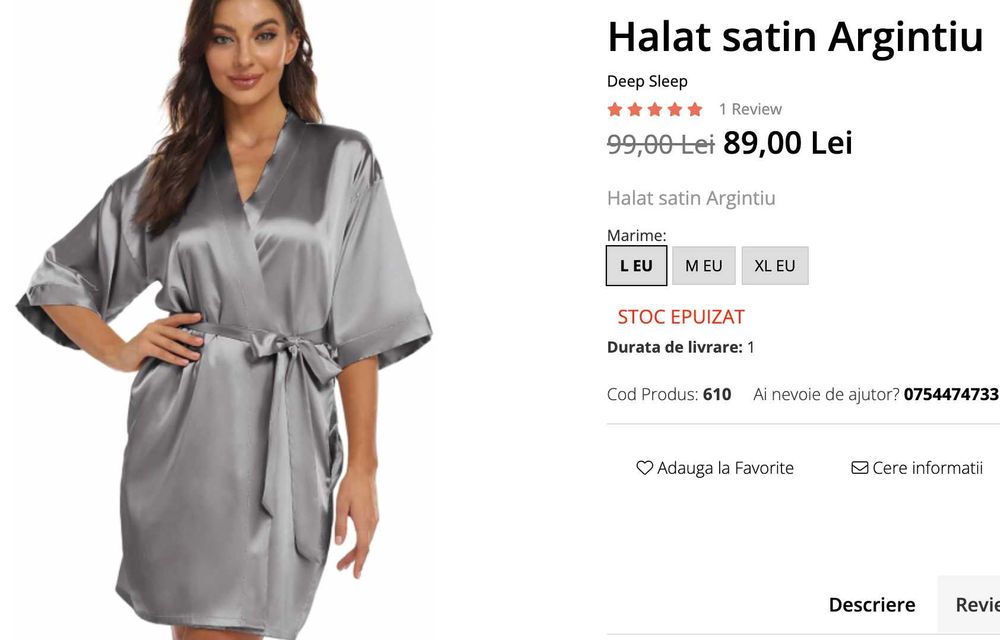1000x640 pixels.
Task: Open the Deep Sleep brand link
Action: 647,82
